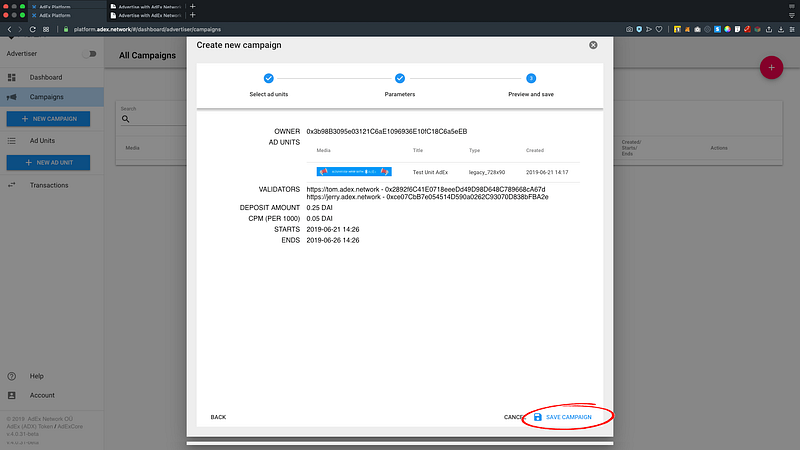
Task: Click the owner address 0x3b98B3095e…
Action: pos(387,132)
